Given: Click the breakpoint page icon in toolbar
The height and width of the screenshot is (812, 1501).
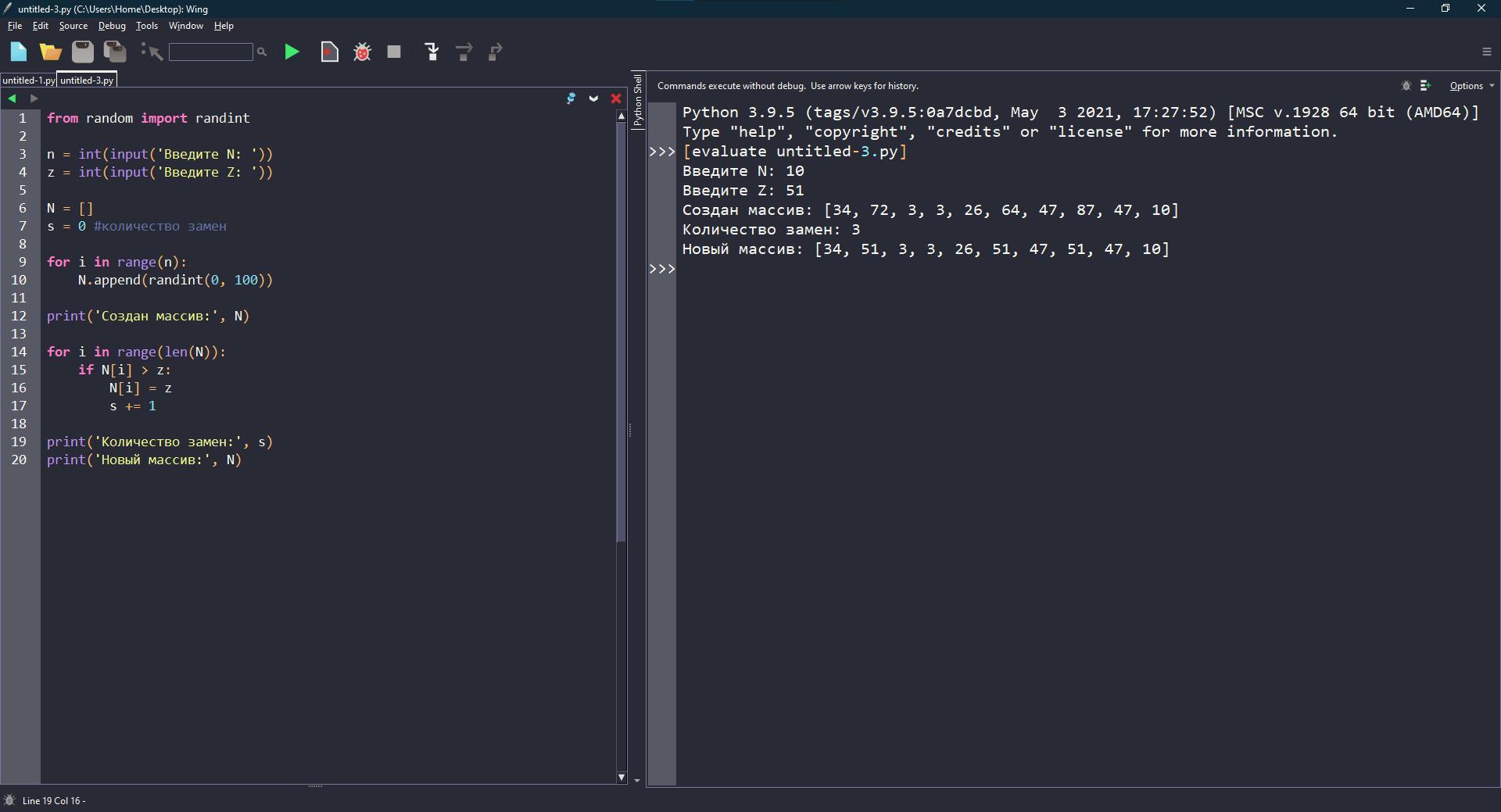Looking at the screenshot, I should click(x=330, y=52).
